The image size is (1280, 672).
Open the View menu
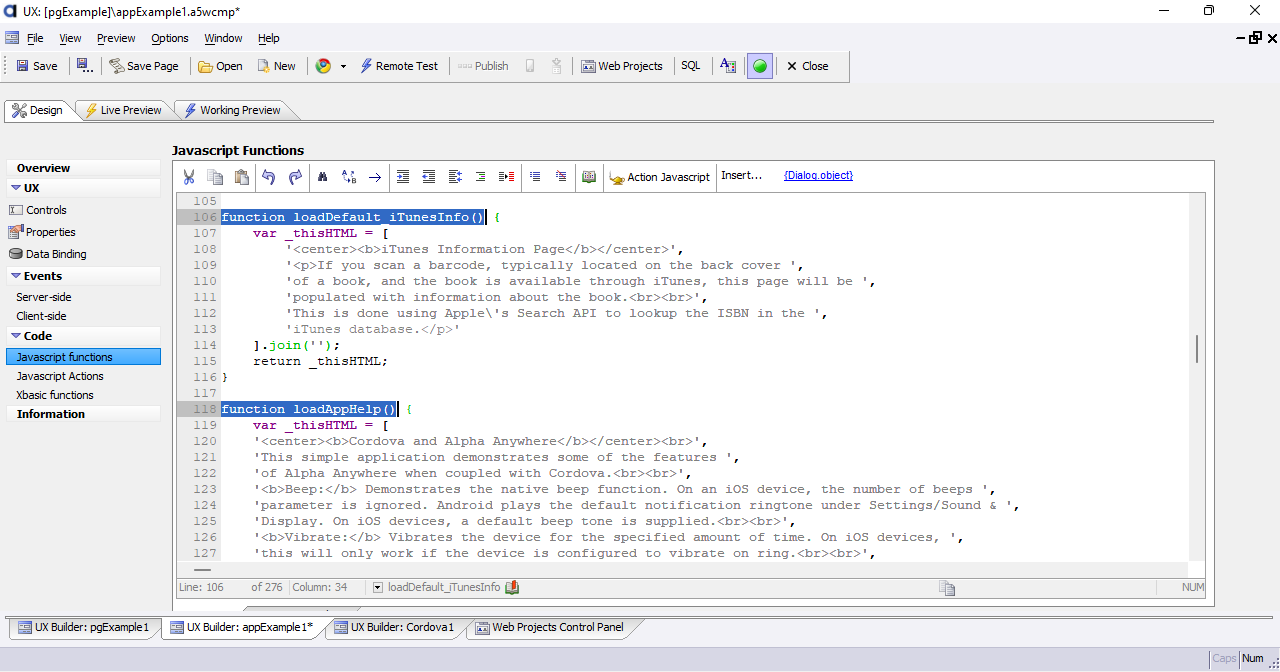70,38
